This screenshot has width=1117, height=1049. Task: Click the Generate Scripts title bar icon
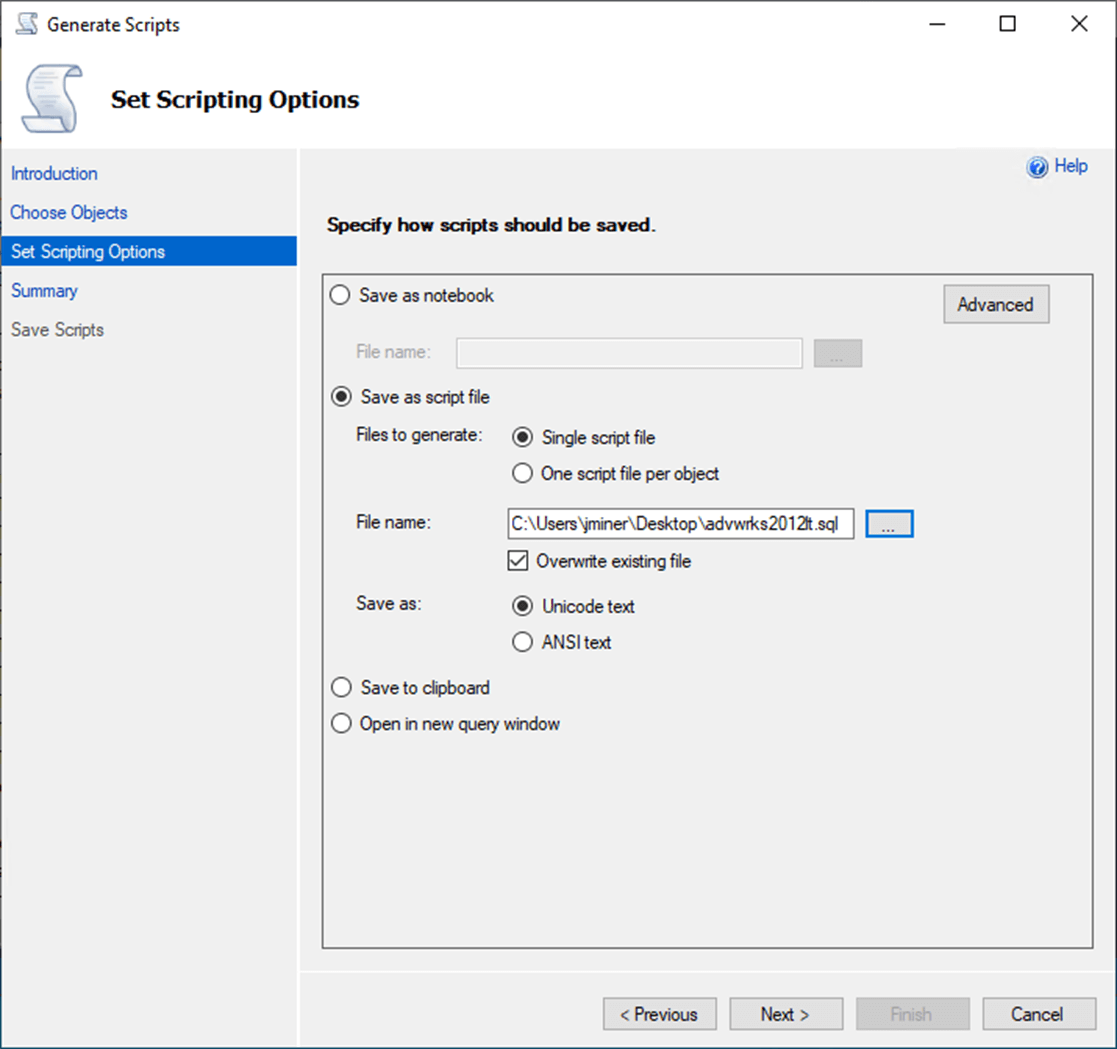pyautogui.click(x=27, y=25)
